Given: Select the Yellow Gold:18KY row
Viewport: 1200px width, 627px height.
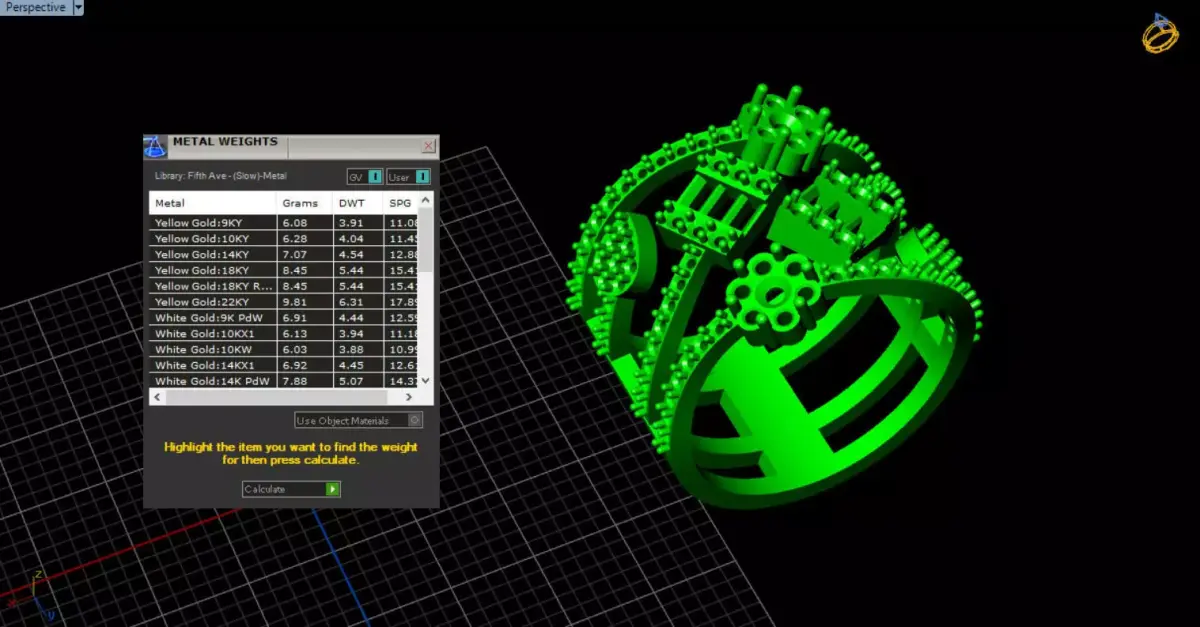Looking at the screenshot, I should pos(283,270).
